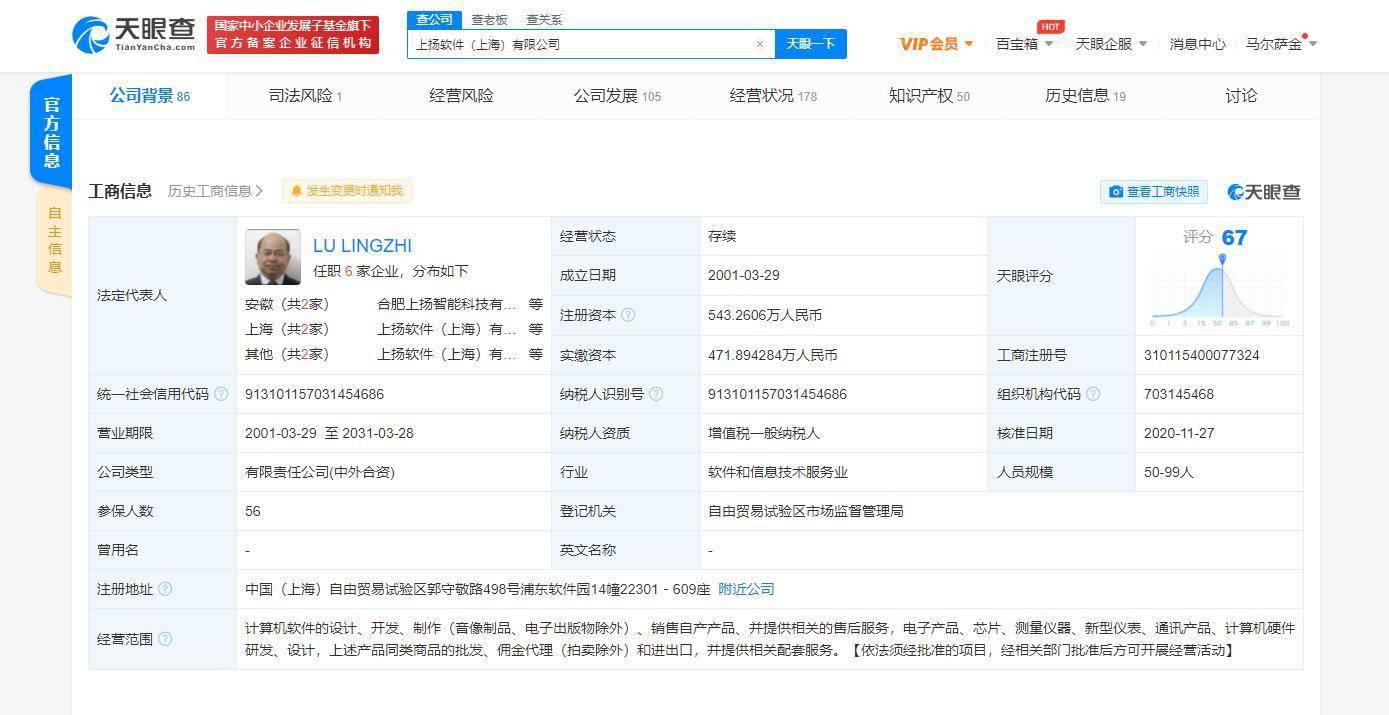Select the 查老板 search tab

pos(489,20)
